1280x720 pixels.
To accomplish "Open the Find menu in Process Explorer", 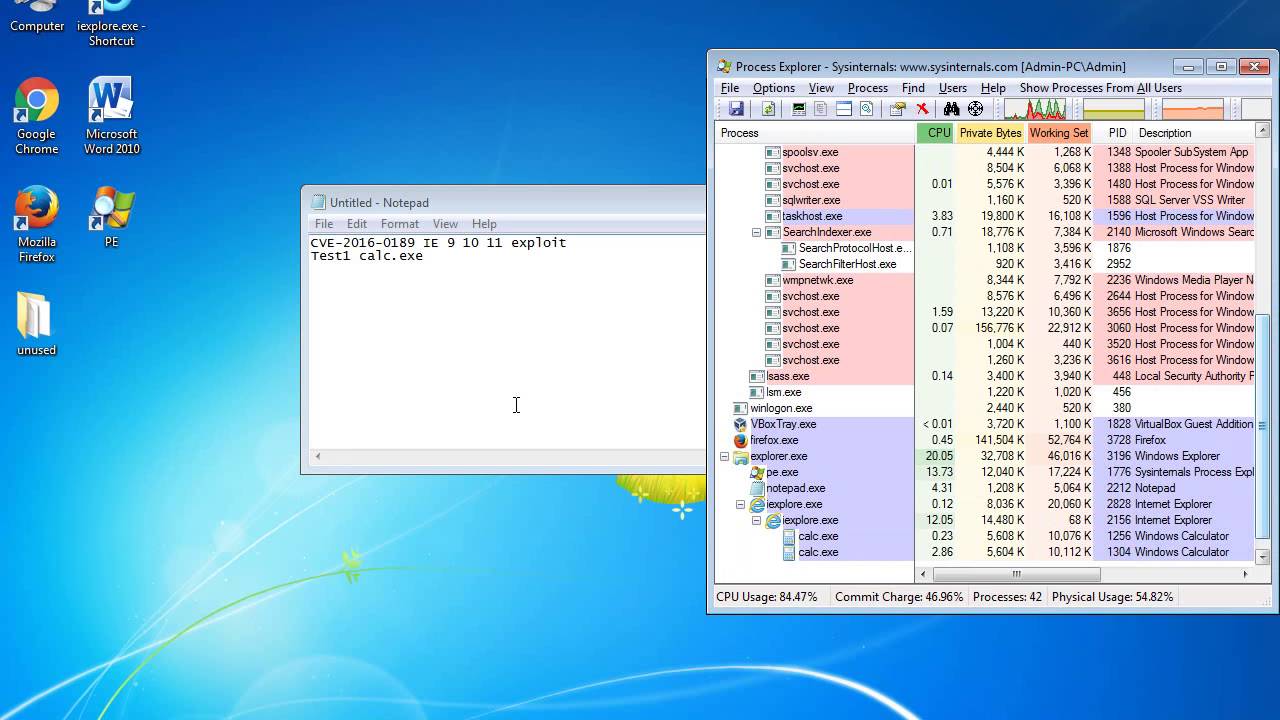I will [x=913, y=88].
